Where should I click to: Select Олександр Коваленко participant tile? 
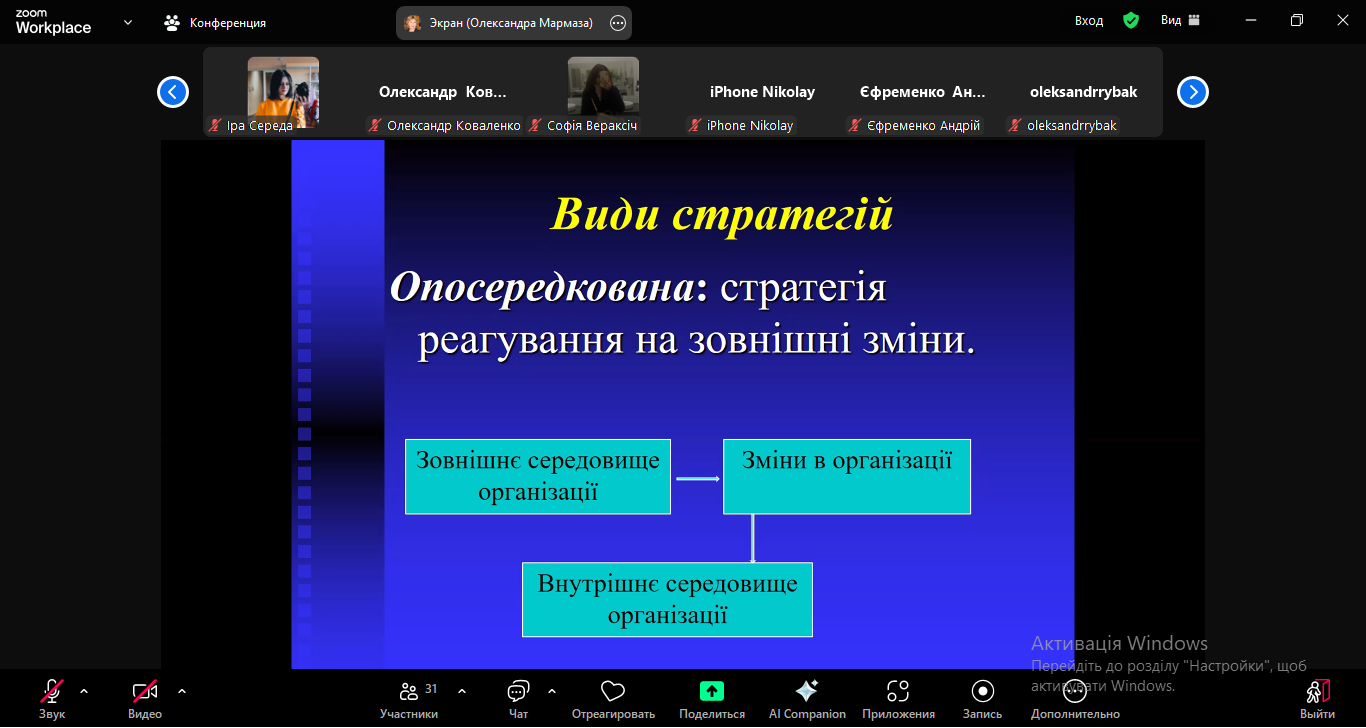point(443,92)
